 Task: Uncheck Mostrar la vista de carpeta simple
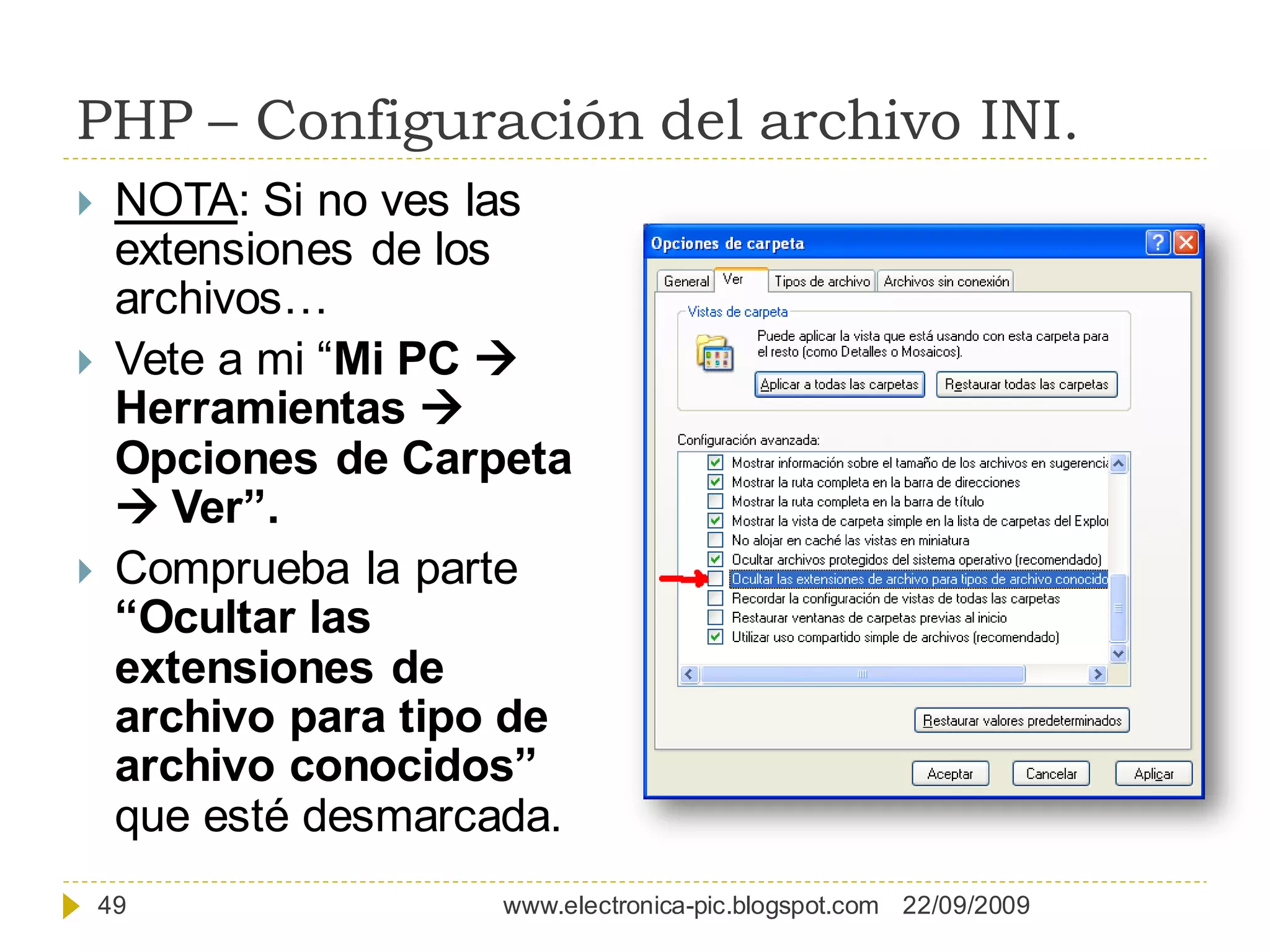[715, 521]
